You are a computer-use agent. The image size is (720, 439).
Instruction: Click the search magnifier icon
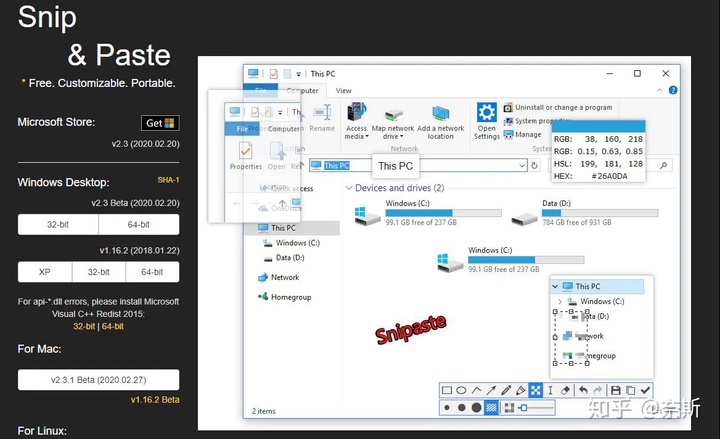664,165
